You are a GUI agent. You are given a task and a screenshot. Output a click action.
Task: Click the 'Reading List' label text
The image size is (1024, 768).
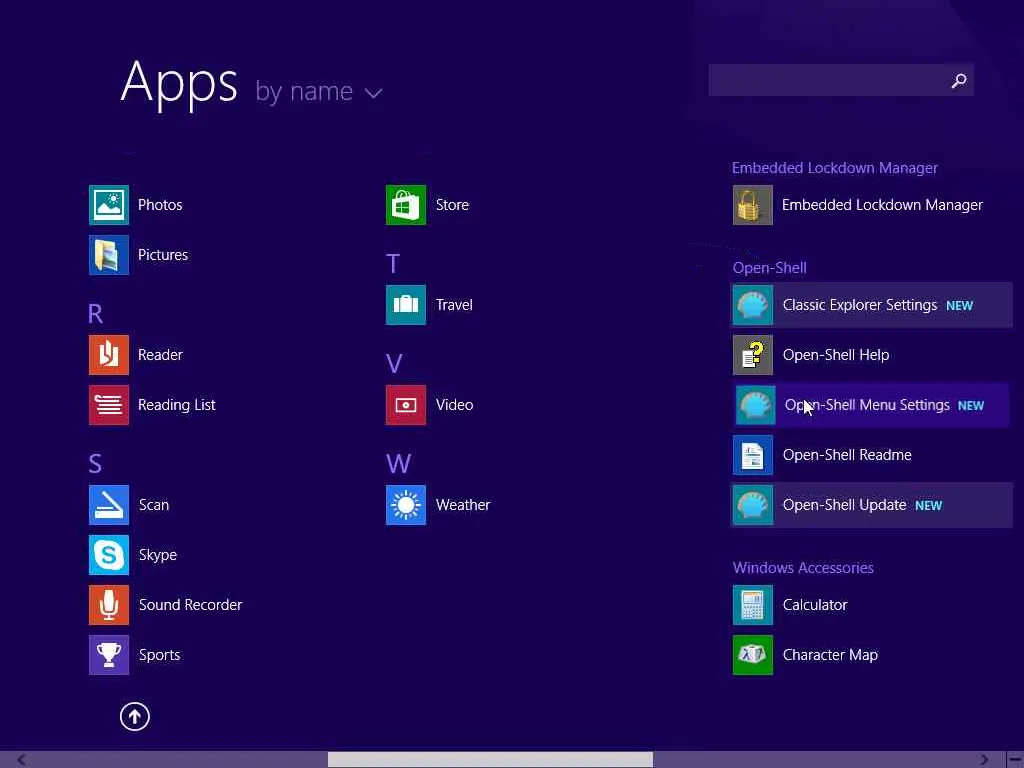click(x=176, y=405)
